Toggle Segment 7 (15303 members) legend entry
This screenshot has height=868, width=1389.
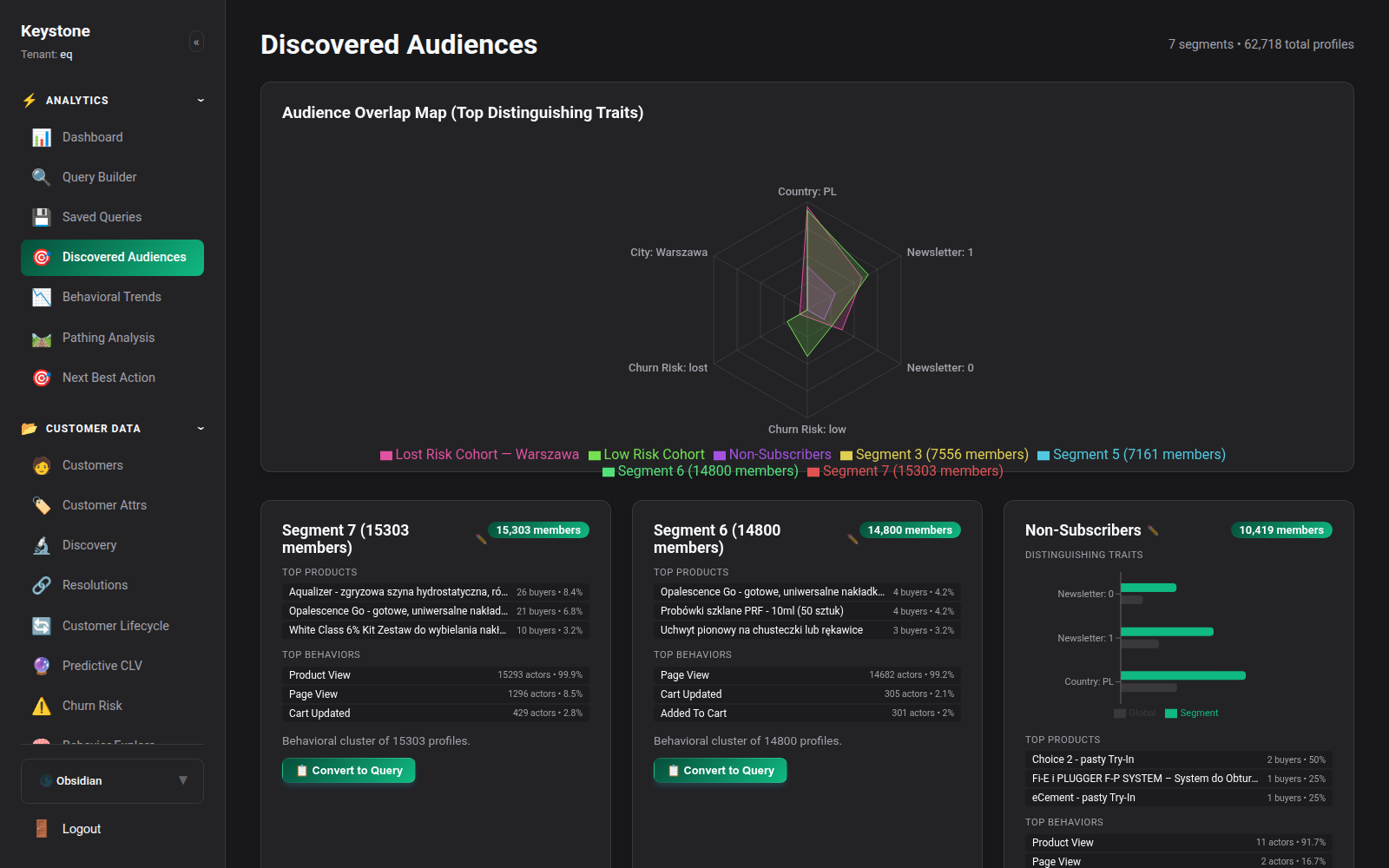pyautogui.click(x=905, y=471)
